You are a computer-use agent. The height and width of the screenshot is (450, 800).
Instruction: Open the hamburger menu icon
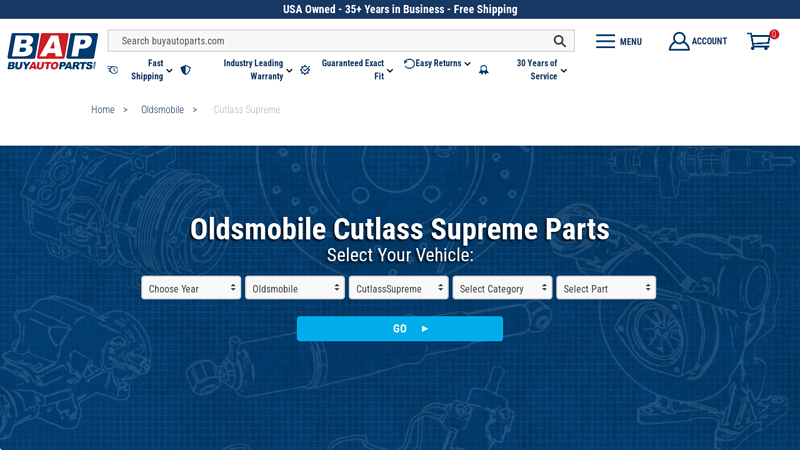(605, 41)
